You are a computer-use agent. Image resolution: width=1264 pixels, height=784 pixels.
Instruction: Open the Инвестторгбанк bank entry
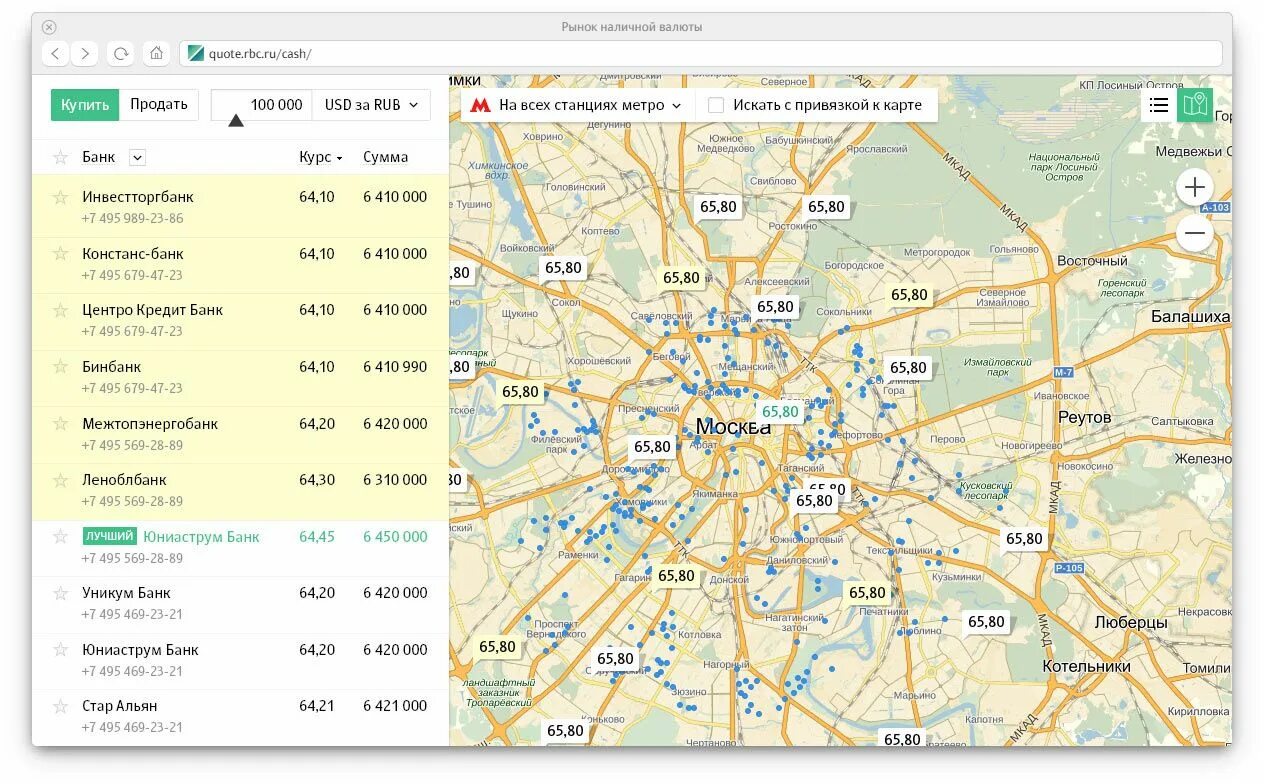pos(138,197)
